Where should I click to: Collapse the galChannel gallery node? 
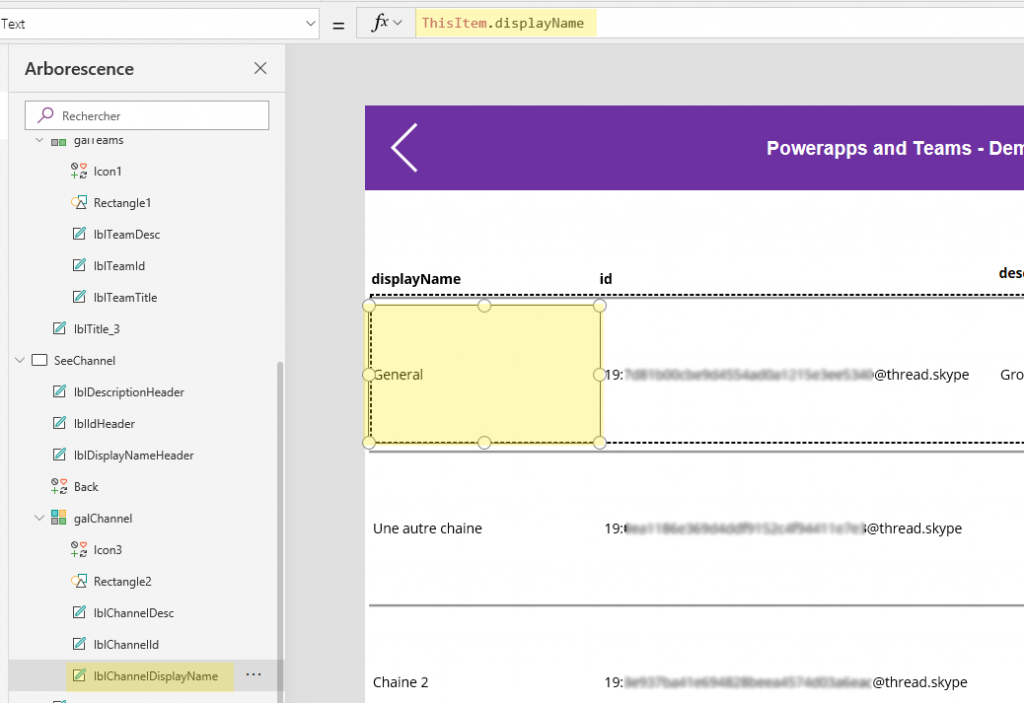tap(39, 518)
